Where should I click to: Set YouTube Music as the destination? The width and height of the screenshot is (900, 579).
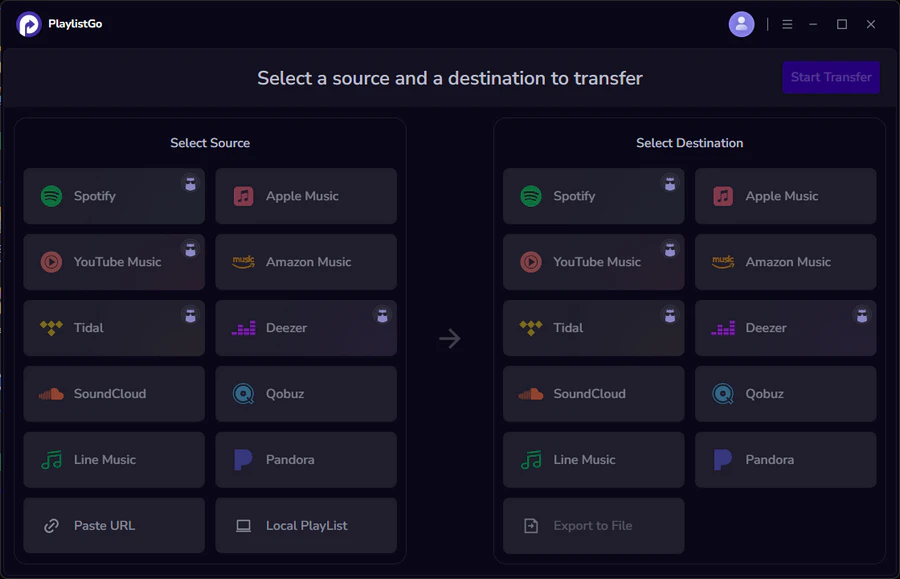[x=593, y=262]
